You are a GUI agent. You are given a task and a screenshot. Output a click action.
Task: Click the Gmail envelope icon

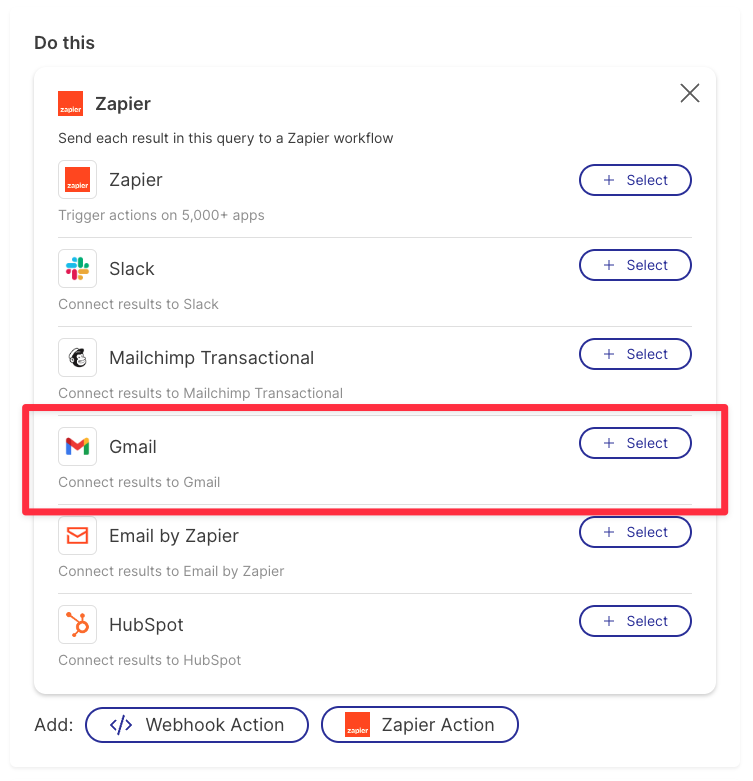pyautogui.click(x=77, y=446)
